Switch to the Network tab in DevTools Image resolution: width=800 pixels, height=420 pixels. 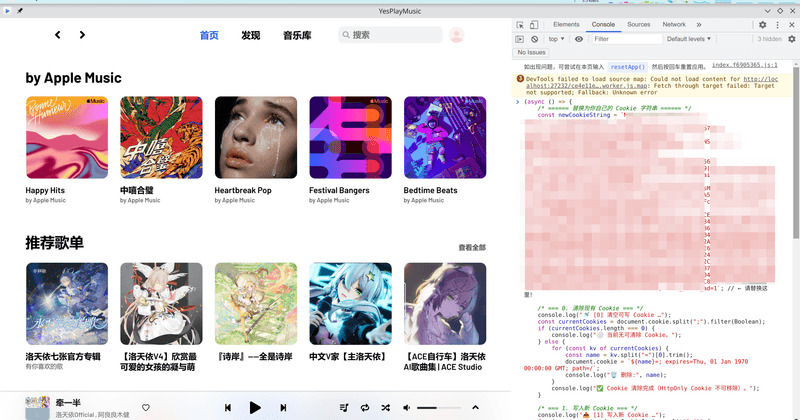674,24
